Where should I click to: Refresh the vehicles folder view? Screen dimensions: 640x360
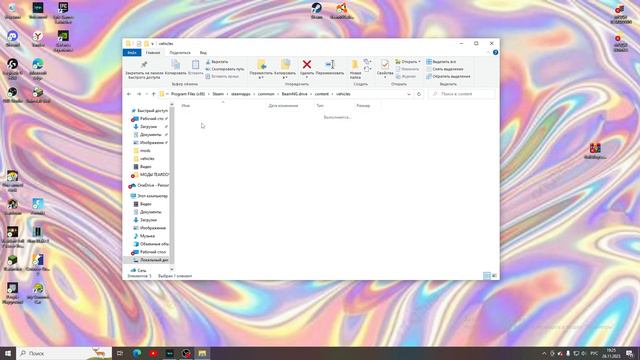(x=419, y=94)
